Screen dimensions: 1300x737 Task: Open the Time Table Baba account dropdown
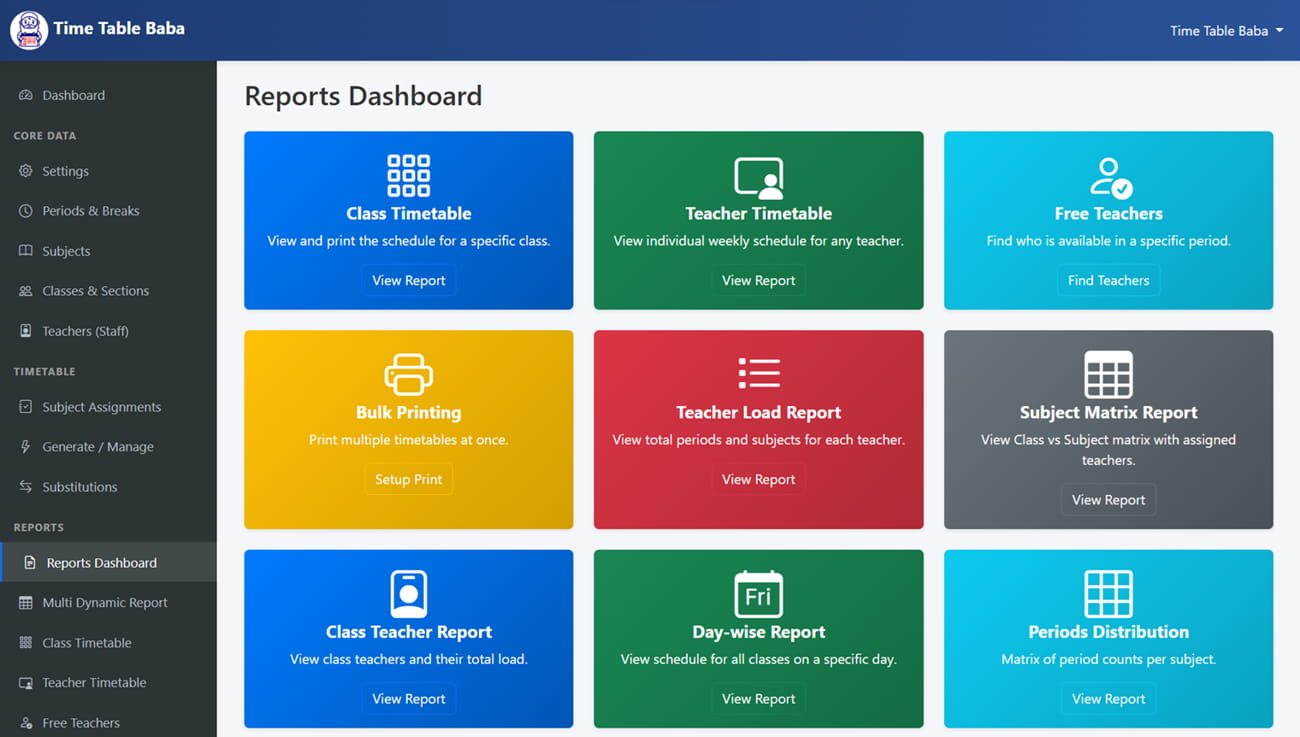(x=1226, y=30)
